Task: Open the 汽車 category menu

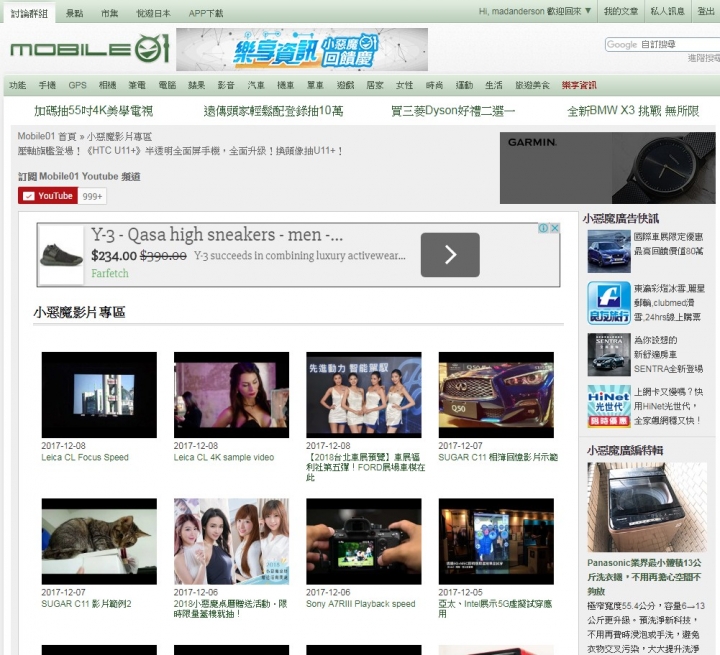Action: [x=256, y=85]
